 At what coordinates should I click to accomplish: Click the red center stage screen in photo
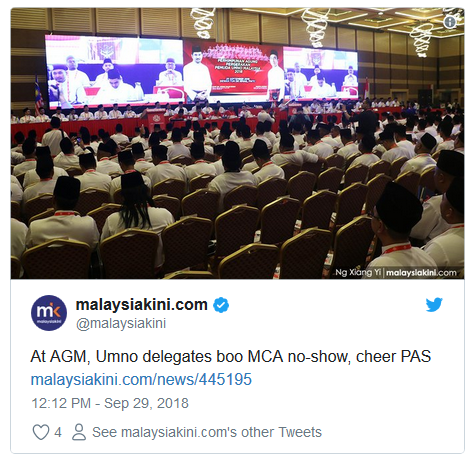tap(233, 71)
